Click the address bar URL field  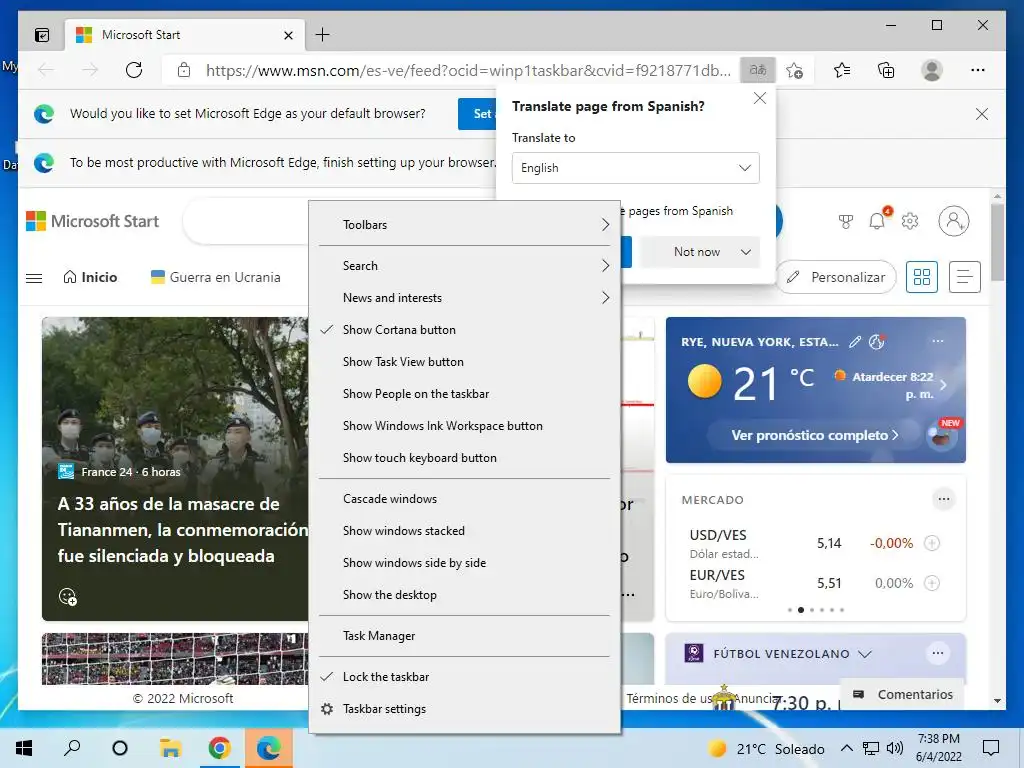(x=468, y=70)
